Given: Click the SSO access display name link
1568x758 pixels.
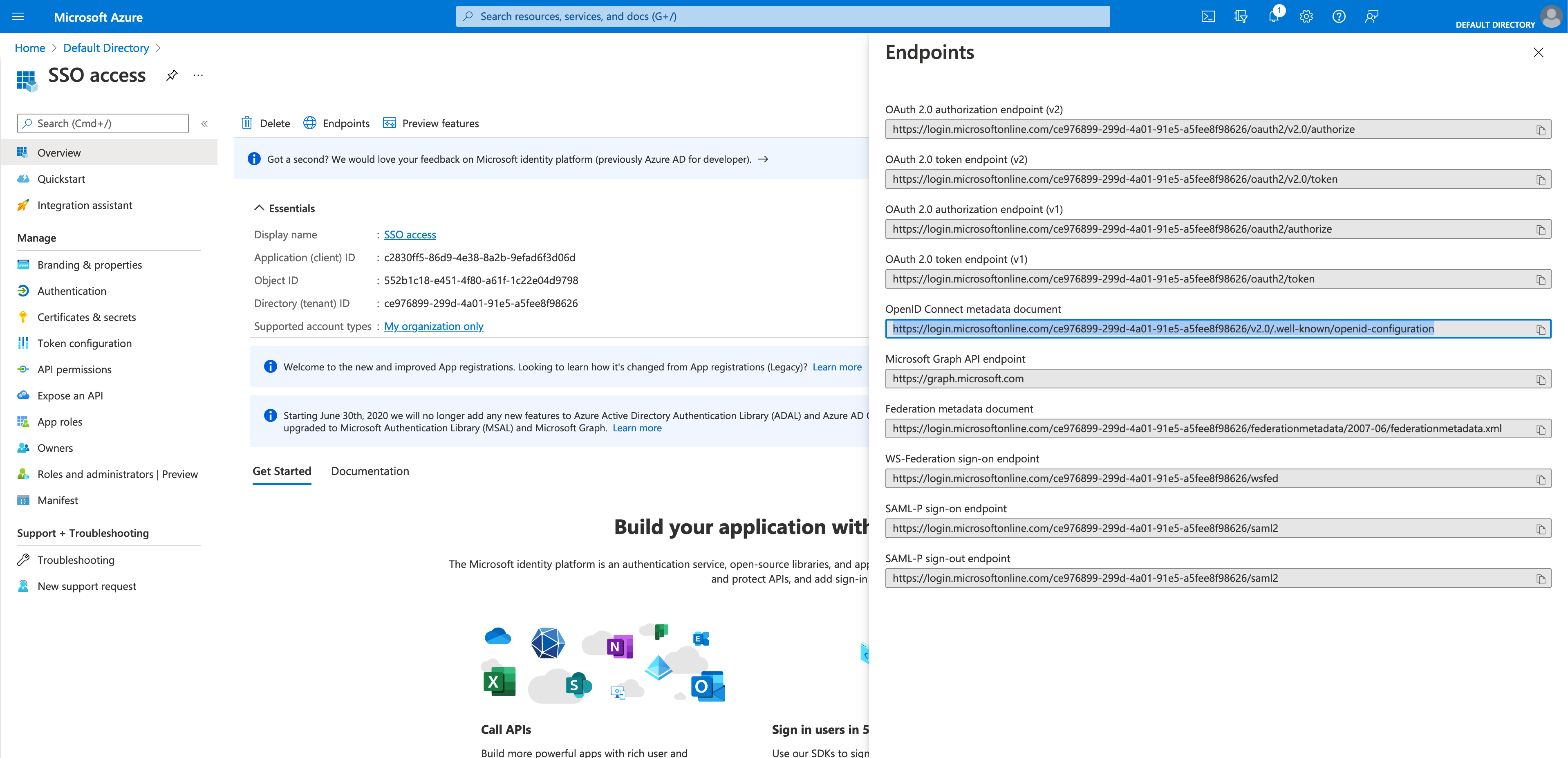Looking at the screenshot, I should point(410,234).
